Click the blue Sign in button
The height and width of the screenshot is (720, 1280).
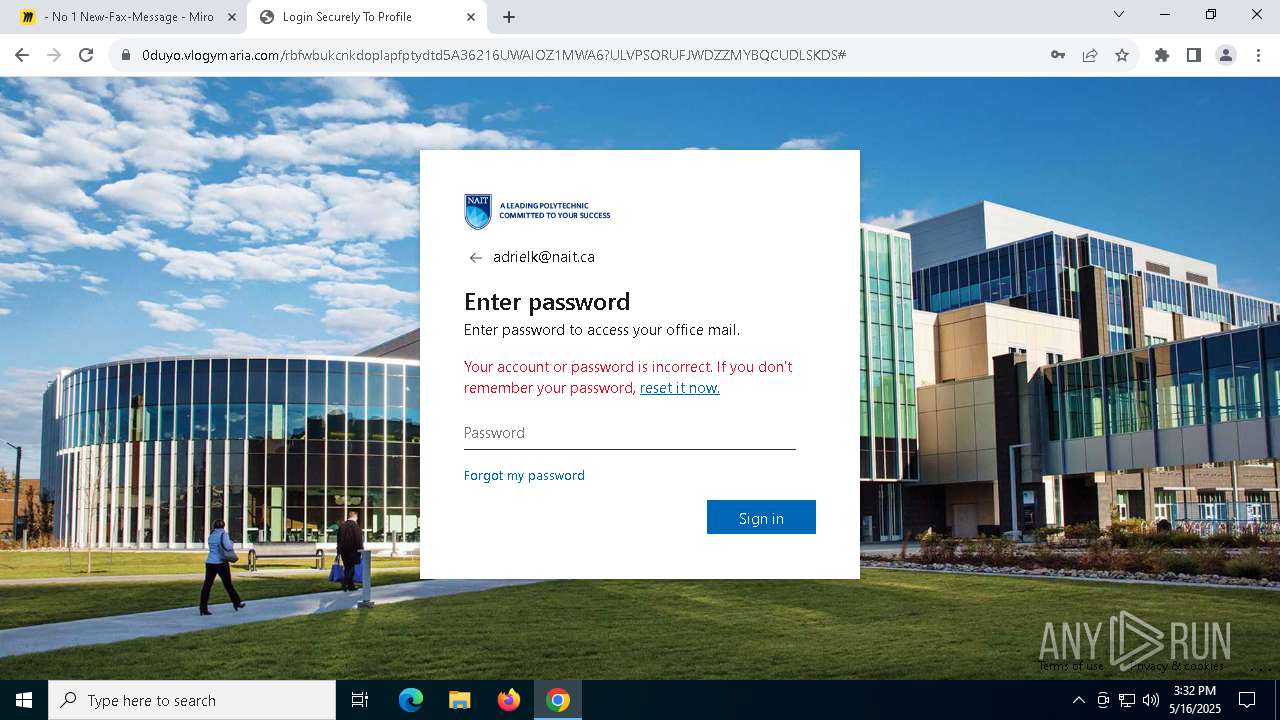tap(761, 517)
